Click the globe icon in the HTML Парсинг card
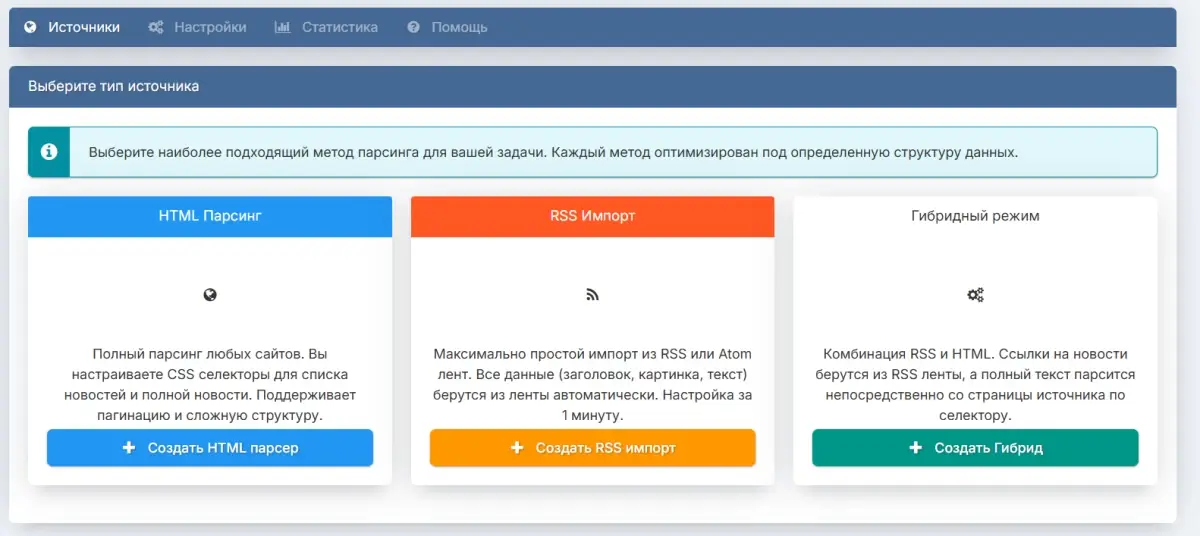The image size is (1200, 536). pyautogui.click(x=210, y=295)
